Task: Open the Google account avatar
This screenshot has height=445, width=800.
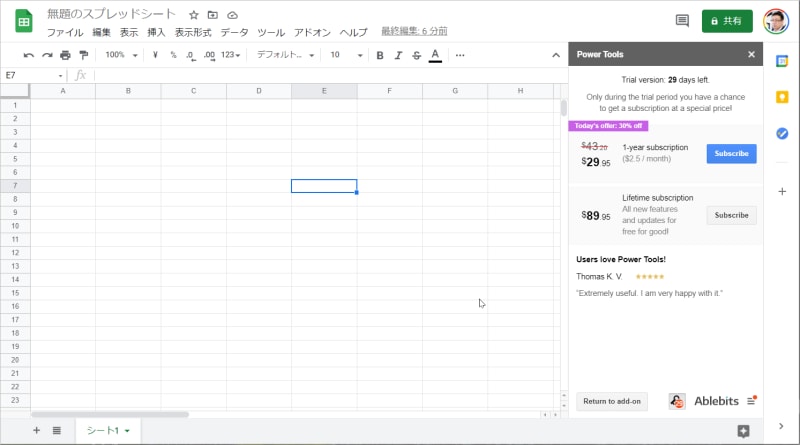Action: pos(776,21)
